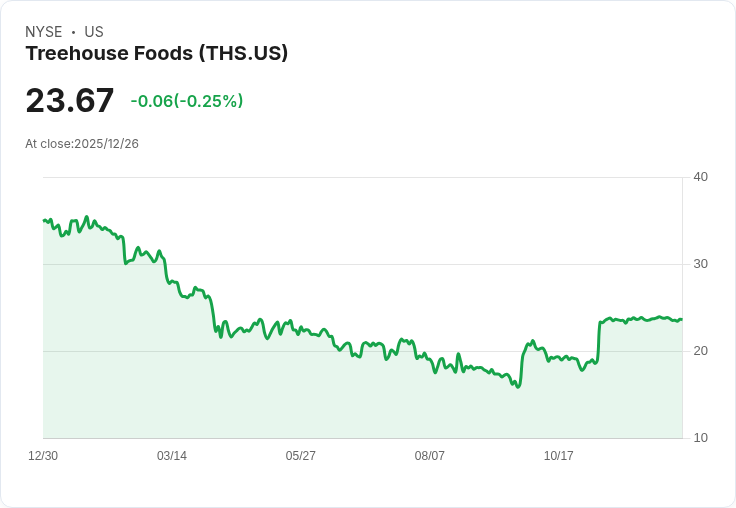Click the 20 price axis label
The image size is (736, 508).
[700, 351]
